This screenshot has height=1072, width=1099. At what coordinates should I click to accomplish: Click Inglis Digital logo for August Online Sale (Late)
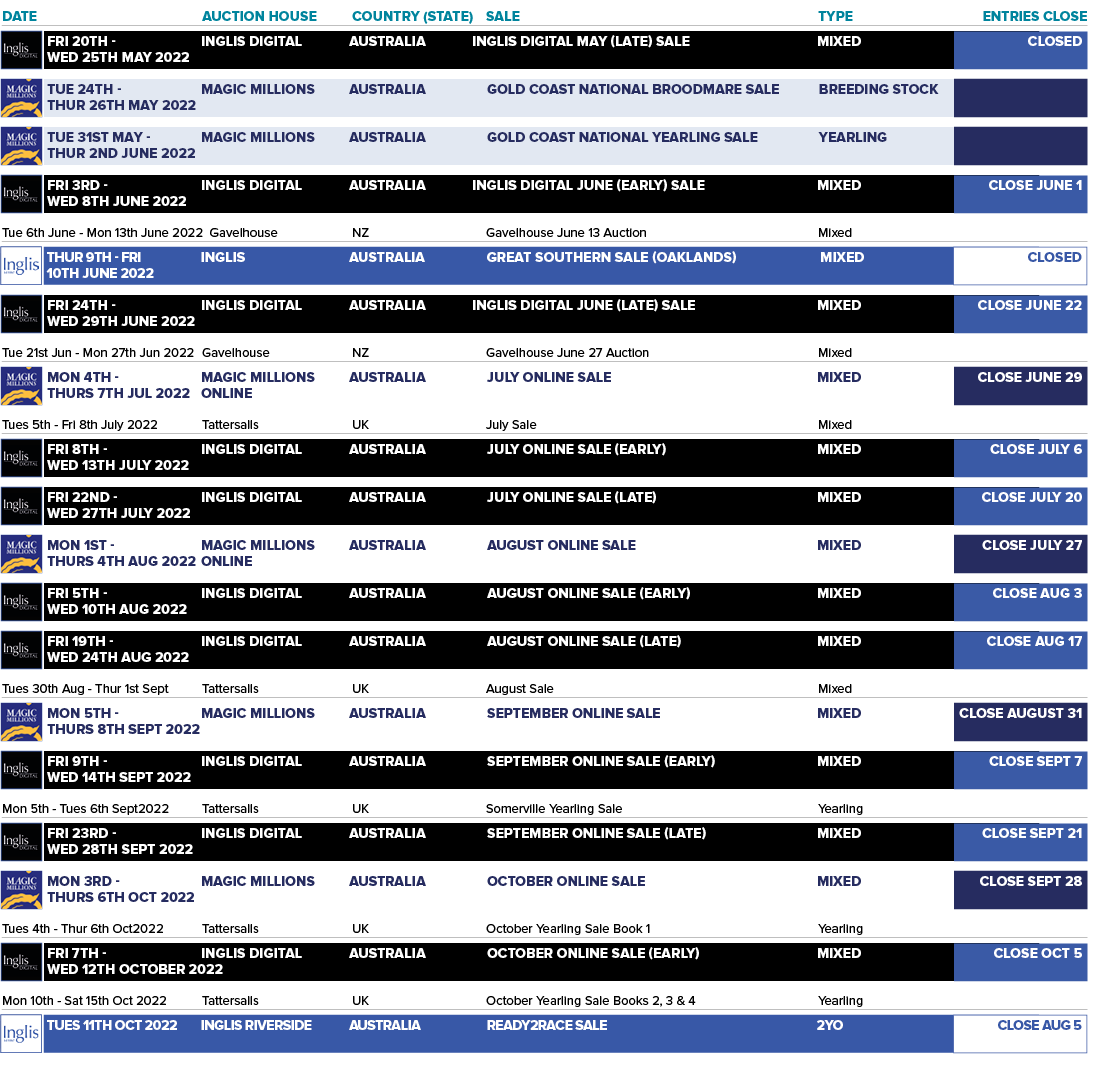click(x=21, y=650)
